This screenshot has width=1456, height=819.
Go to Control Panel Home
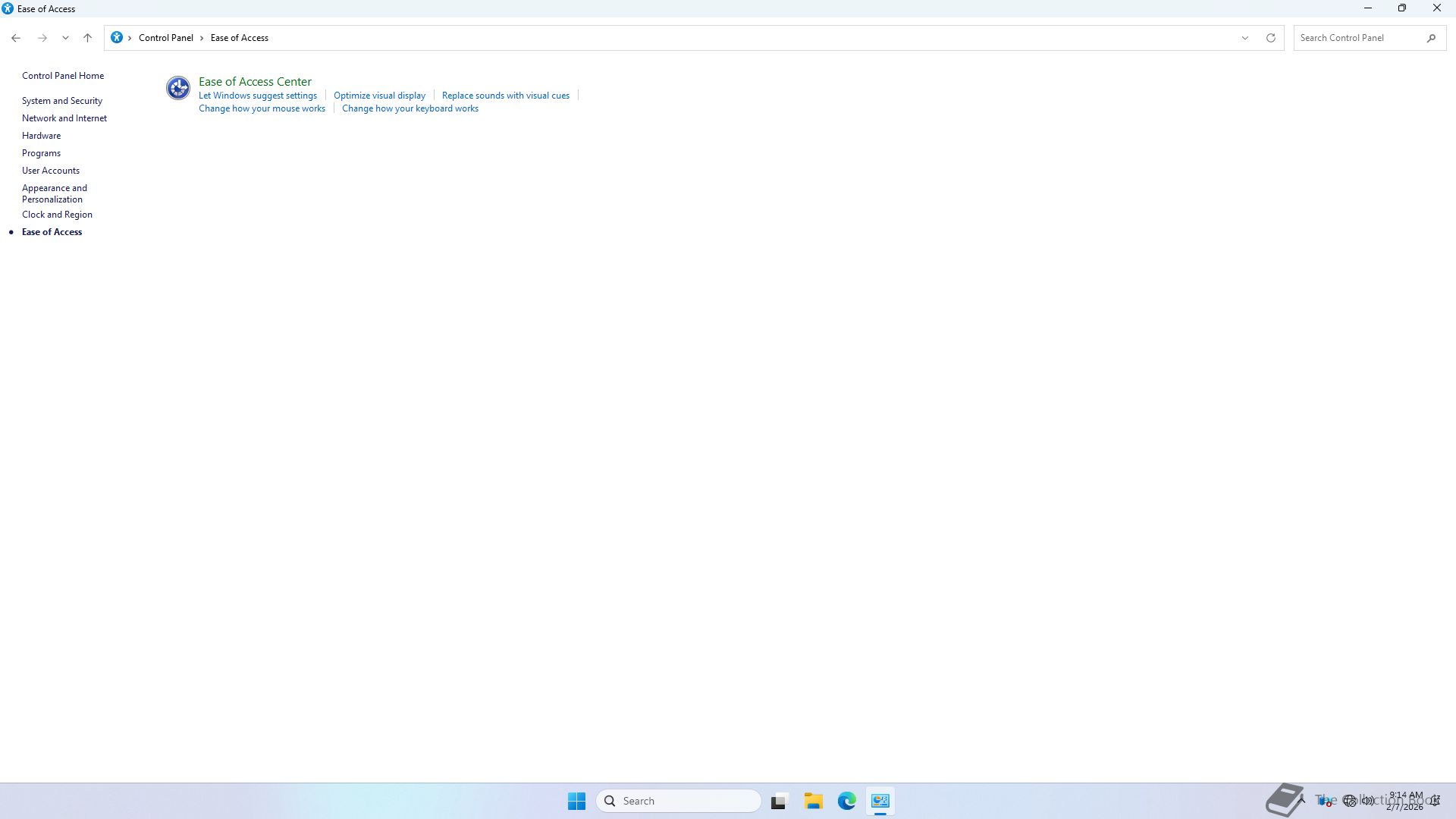[x=63, y=76]
